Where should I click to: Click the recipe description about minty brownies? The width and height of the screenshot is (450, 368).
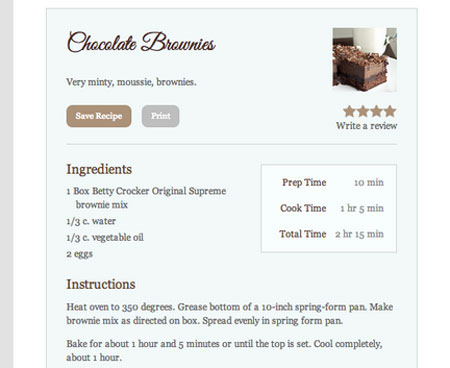pos(131,82)
